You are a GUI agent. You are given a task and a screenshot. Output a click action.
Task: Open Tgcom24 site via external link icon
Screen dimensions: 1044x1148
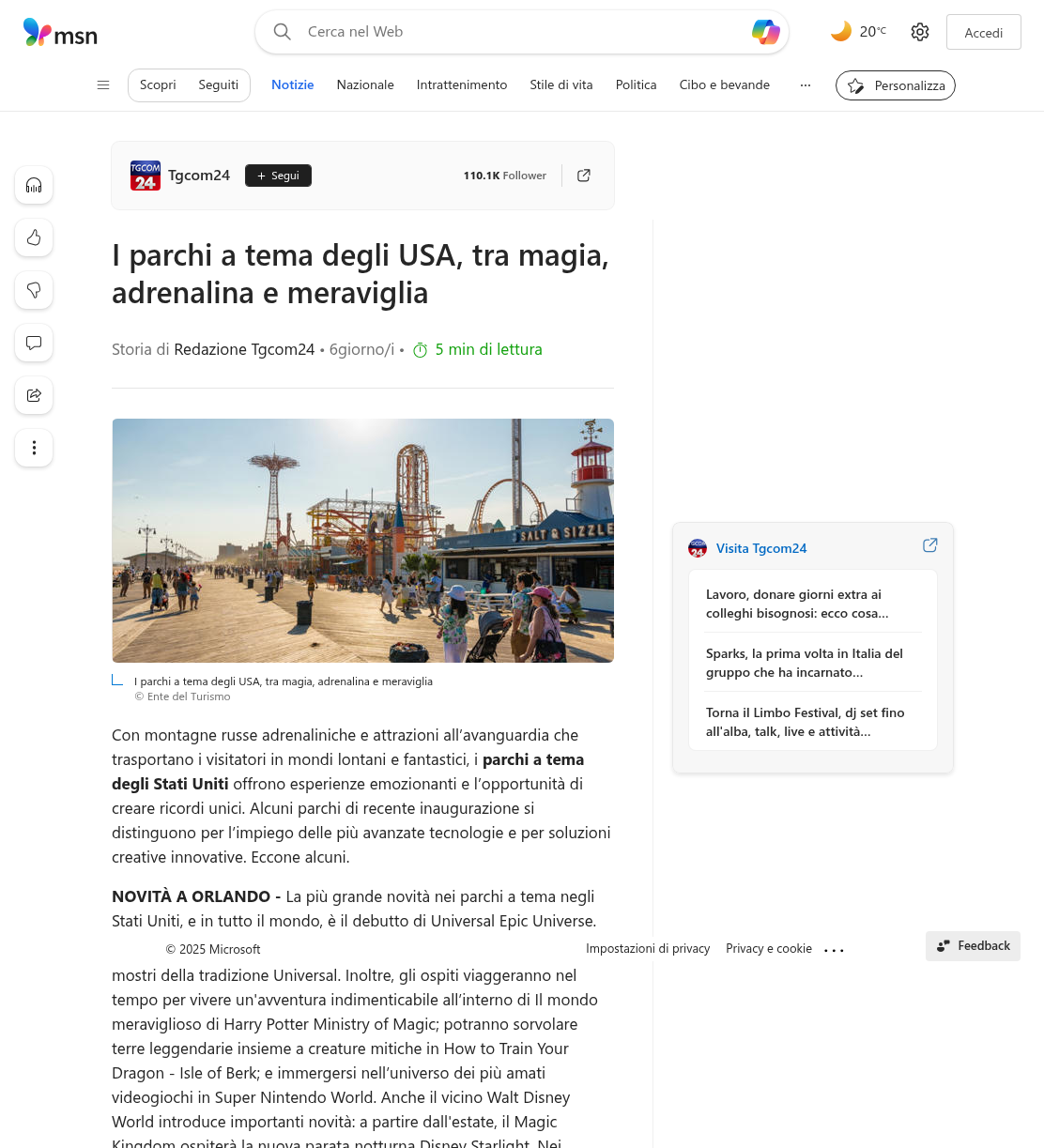click(584, 176)
